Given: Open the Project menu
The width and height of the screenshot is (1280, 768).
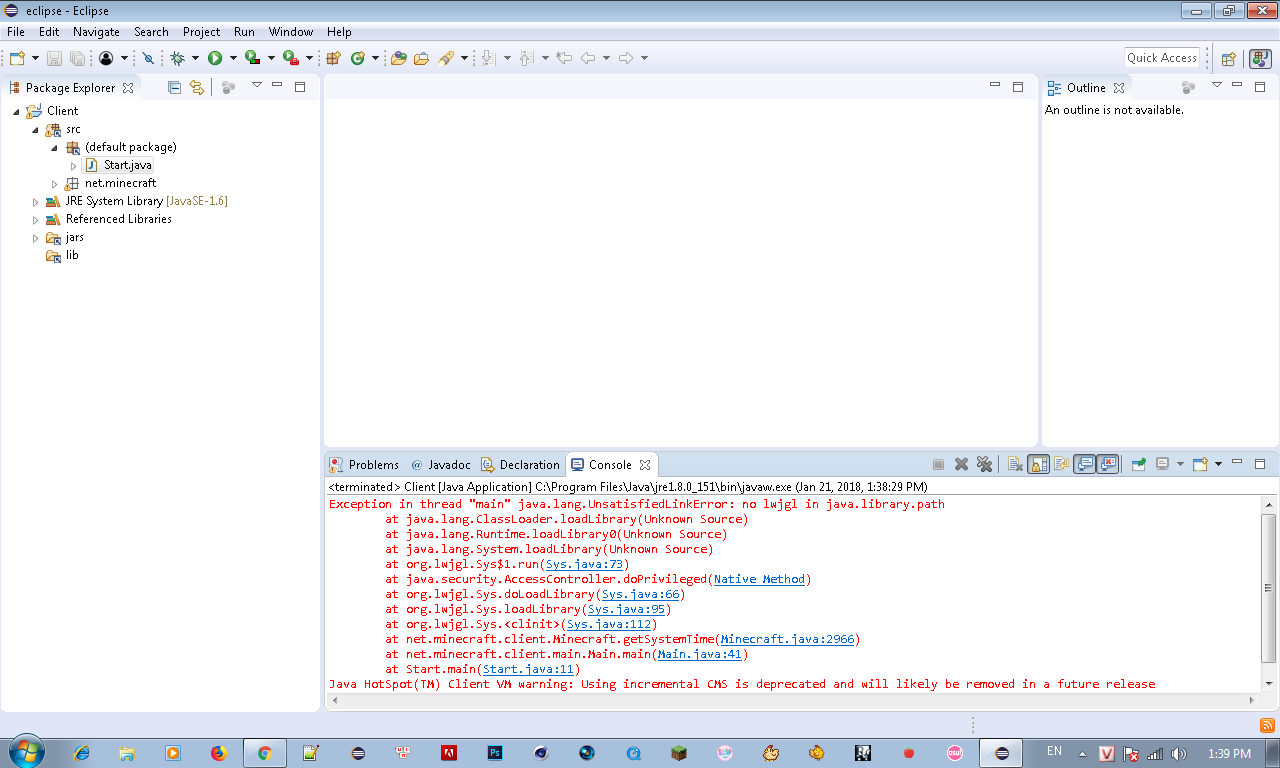Looking at the screenshot, I should [201, 32].
